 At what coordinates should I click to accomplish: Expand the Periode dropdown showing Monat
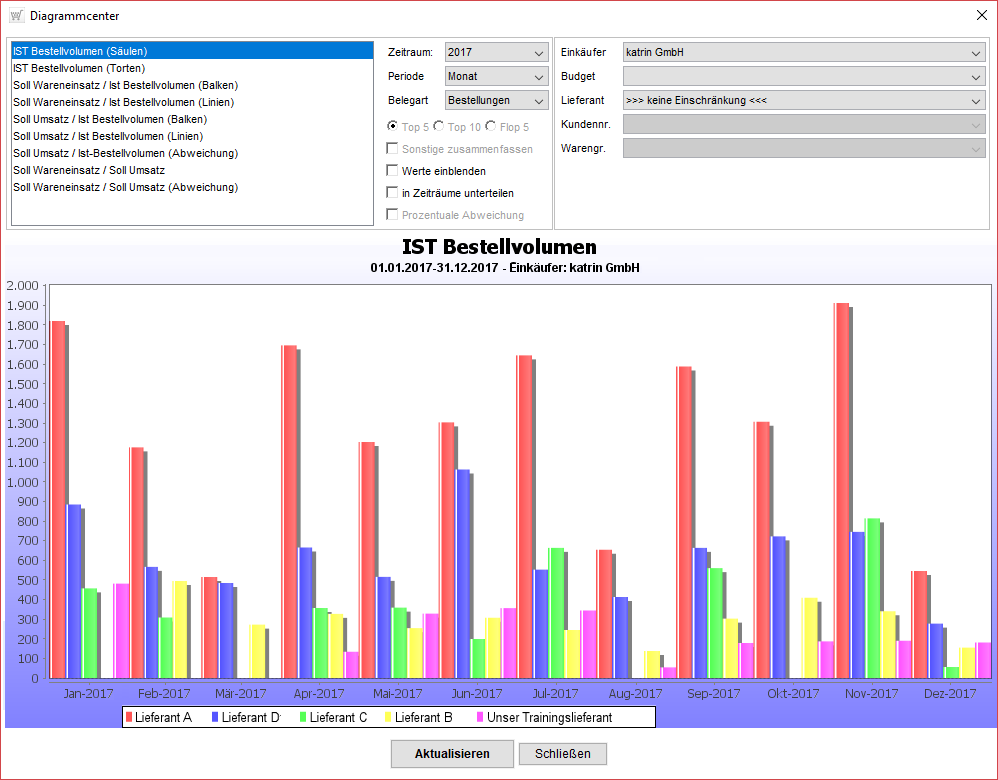(x=496, y=76)
